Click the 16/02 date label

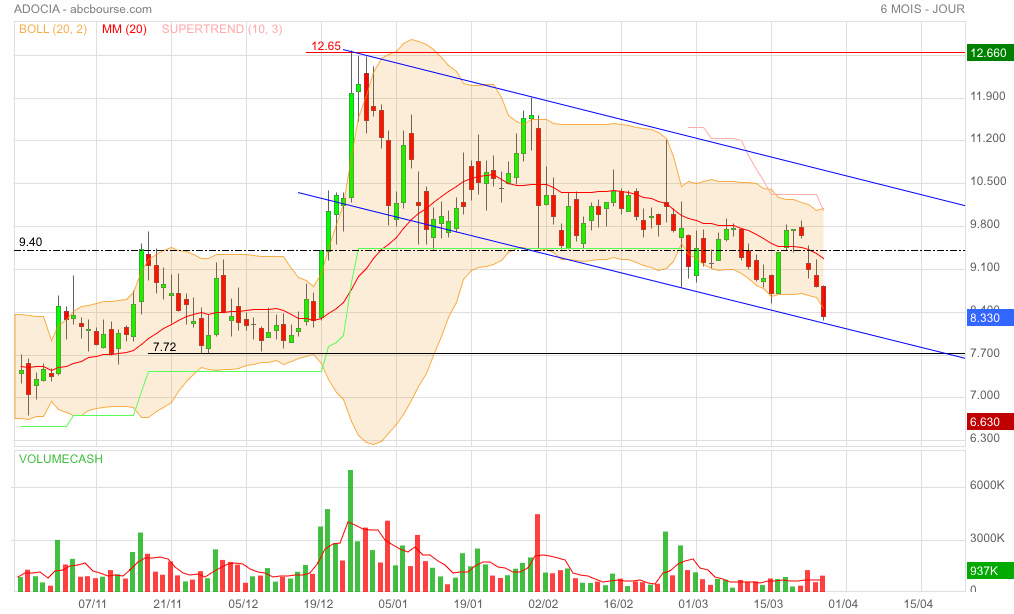pyautogui.click(x=618, y=604)
